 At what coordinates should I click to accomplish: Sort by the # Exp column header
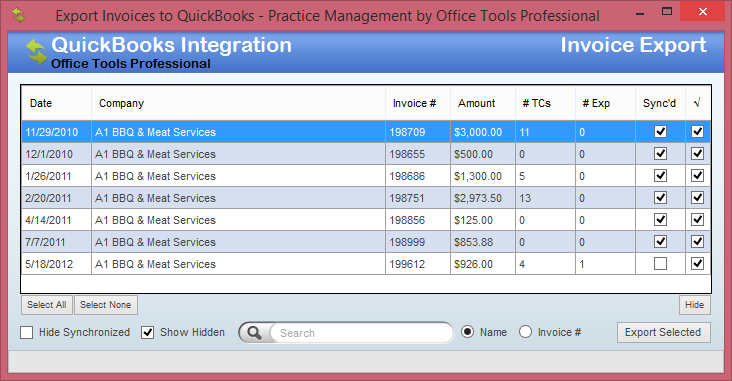pos(605,103)
